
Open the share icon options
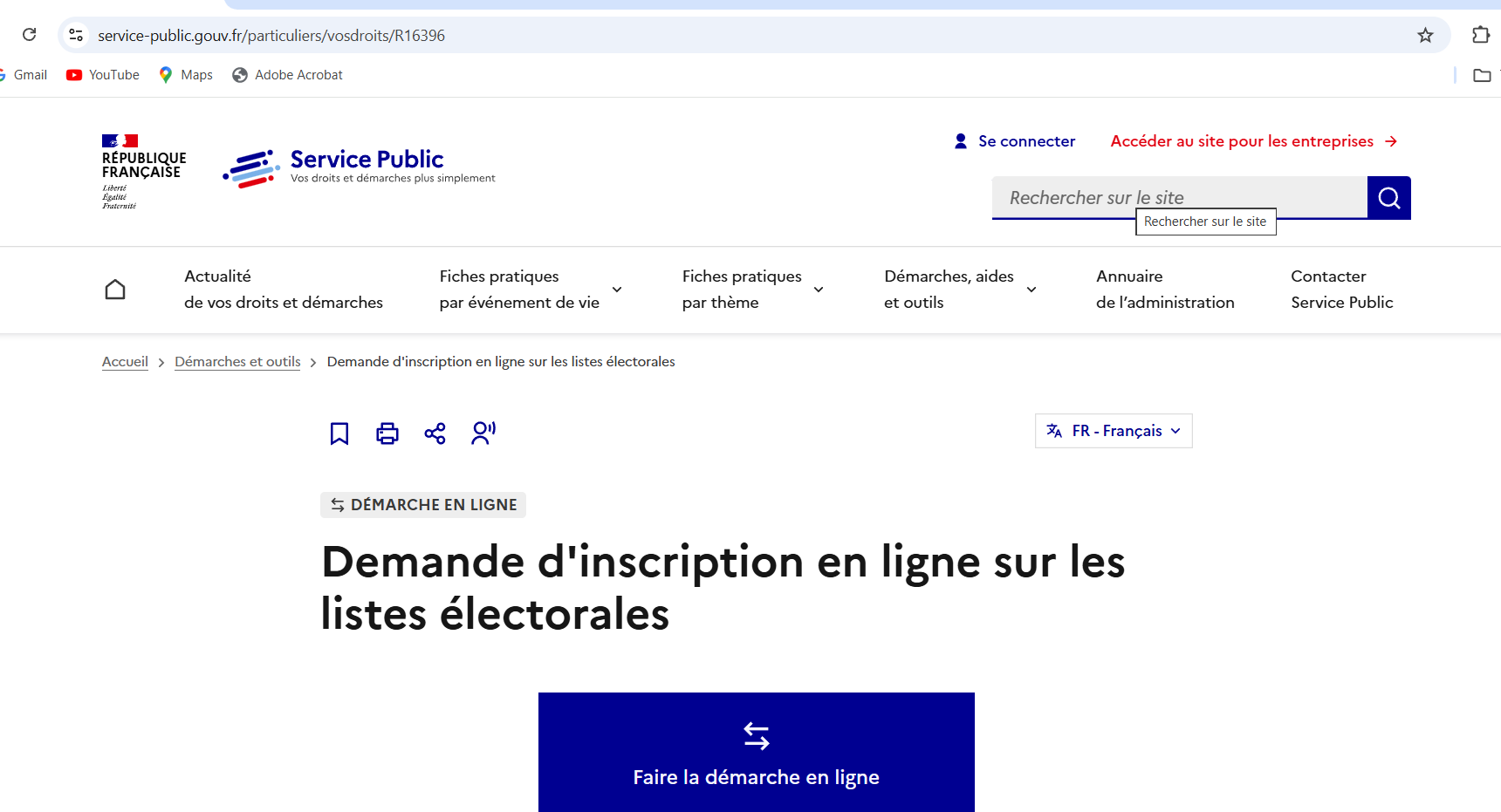coord(435,433)
